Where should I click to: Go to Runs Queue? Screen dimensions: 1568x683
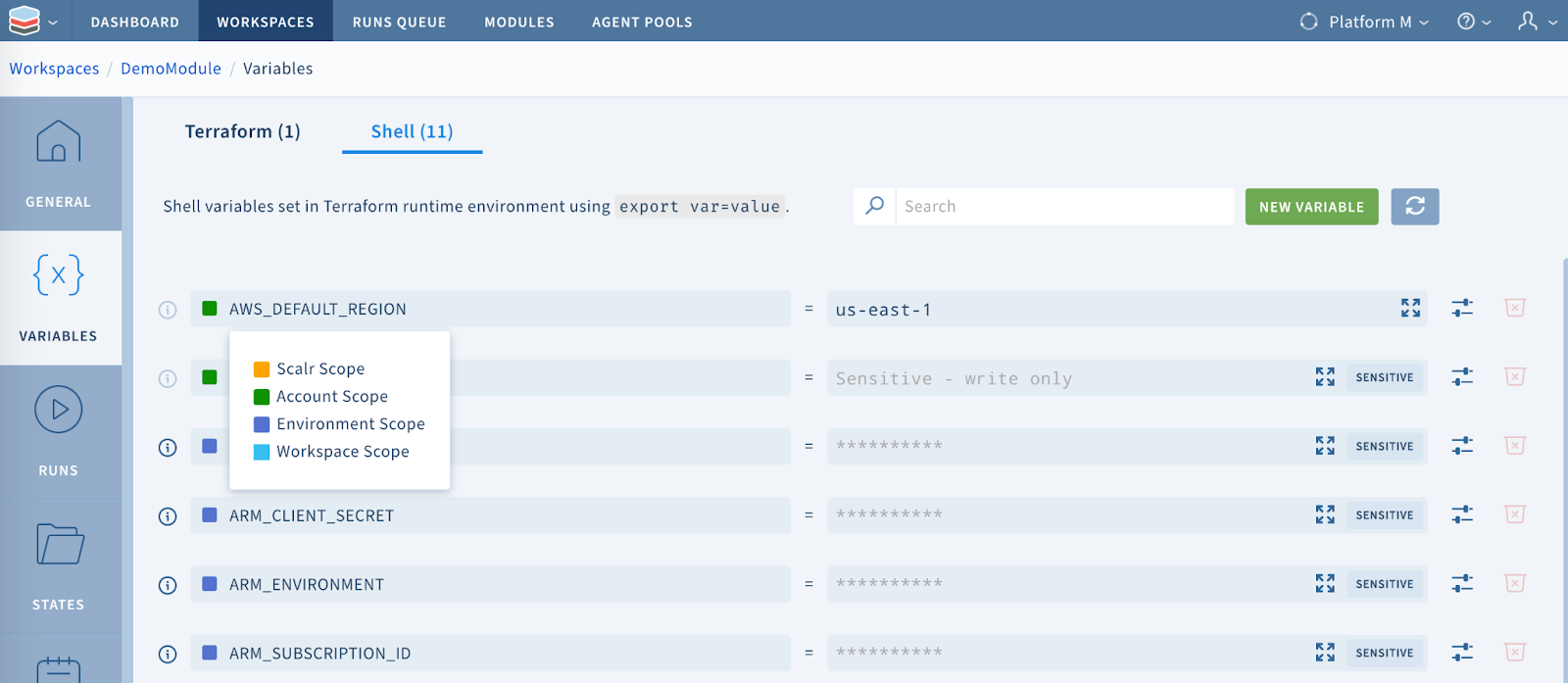[x=399, y=22]
